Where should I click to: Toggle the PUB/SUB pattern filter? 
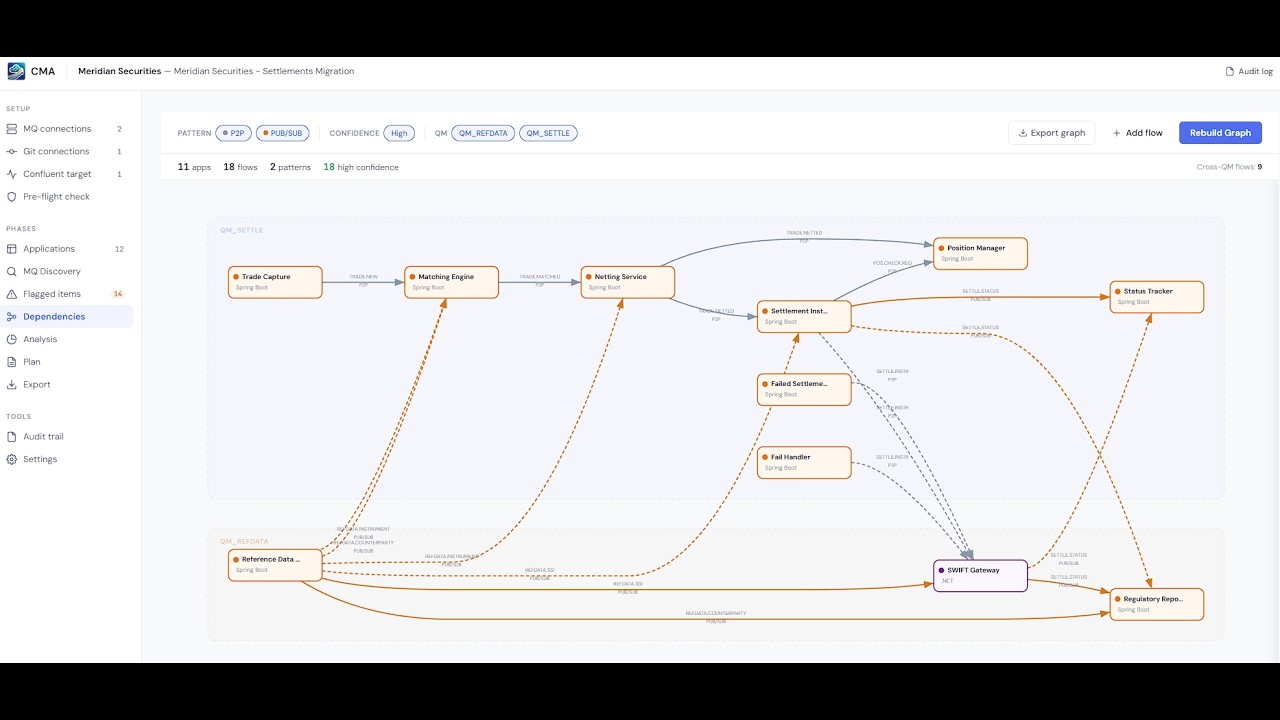point(282,133)
